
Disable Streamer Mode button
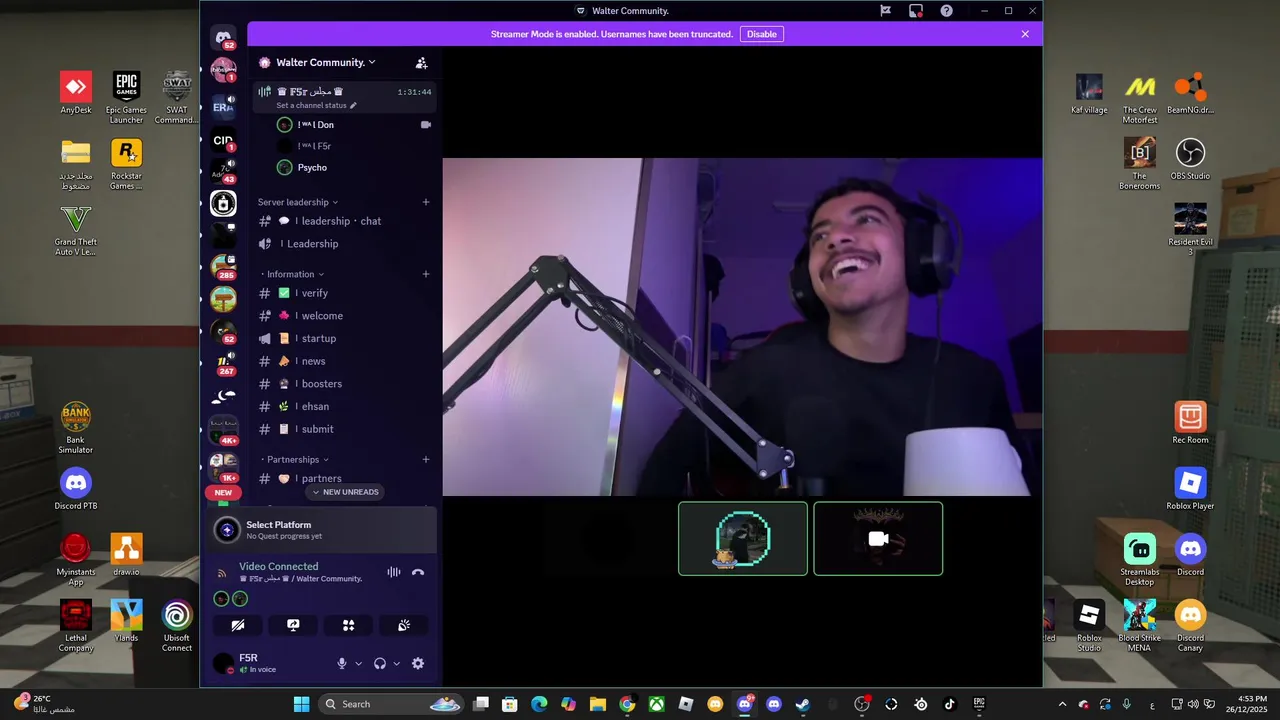click(761, 34)
